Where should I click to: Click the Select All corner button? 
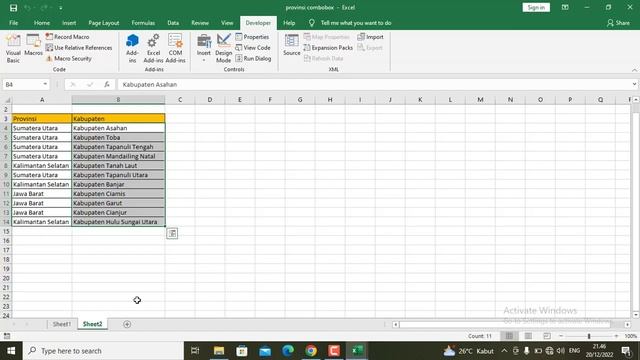[x=6, y=100]
